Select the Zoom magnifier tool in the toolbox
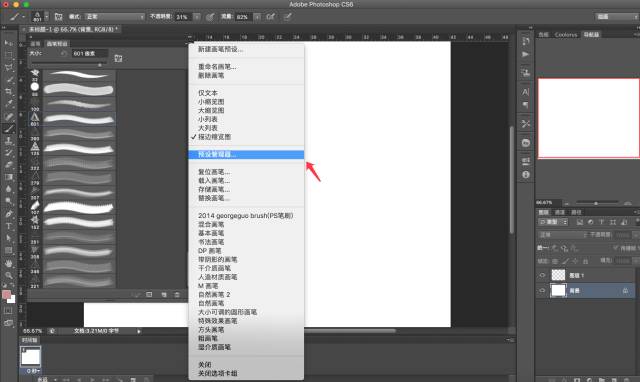Image resolution: width=640 pixels, height=382 pixels. [9, 275]
